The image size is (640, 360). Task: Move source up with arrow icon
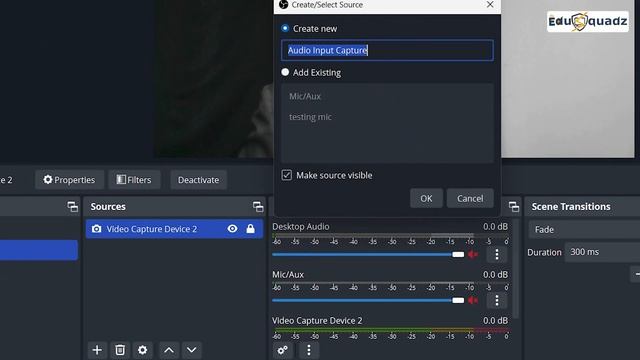[169, 350]
